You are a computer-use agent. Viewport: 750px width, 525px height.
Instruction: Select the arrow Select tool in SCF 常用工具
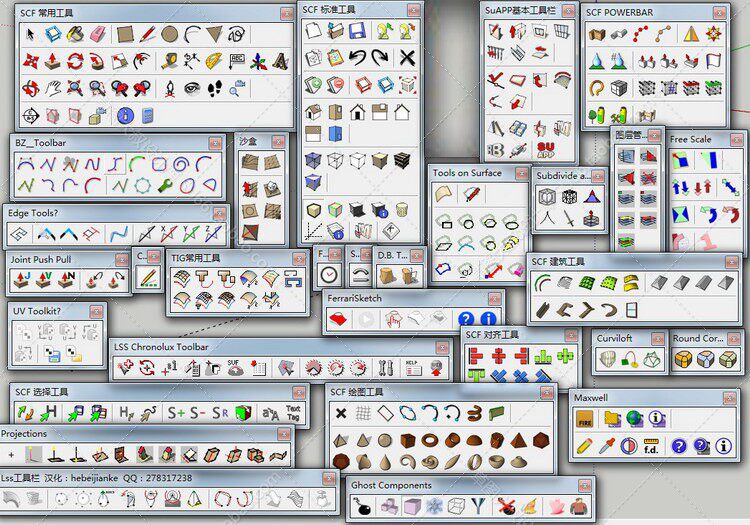coord(31,34)
